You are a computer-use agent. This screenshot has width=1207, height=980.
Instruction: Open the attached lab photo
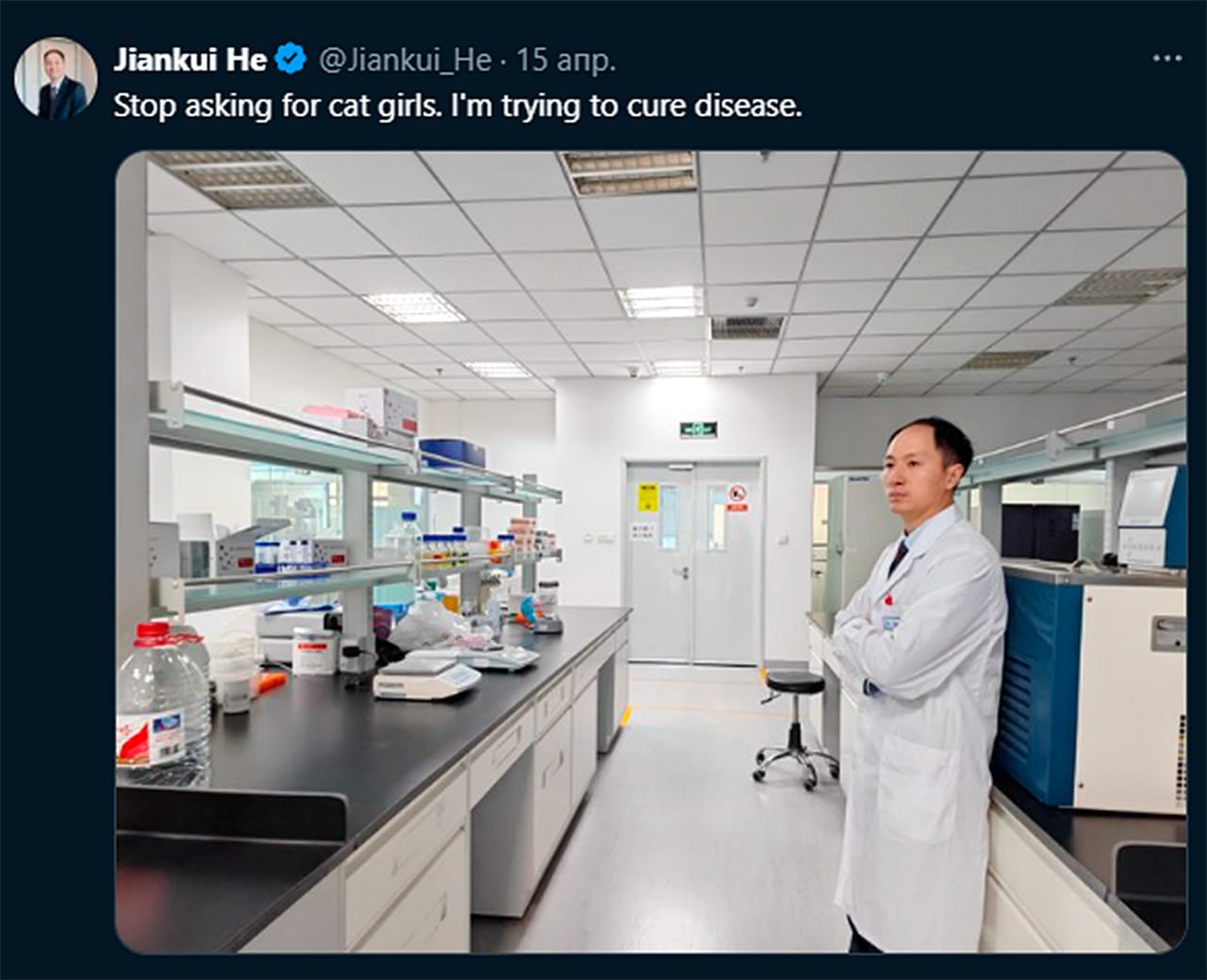coord(651,552)
